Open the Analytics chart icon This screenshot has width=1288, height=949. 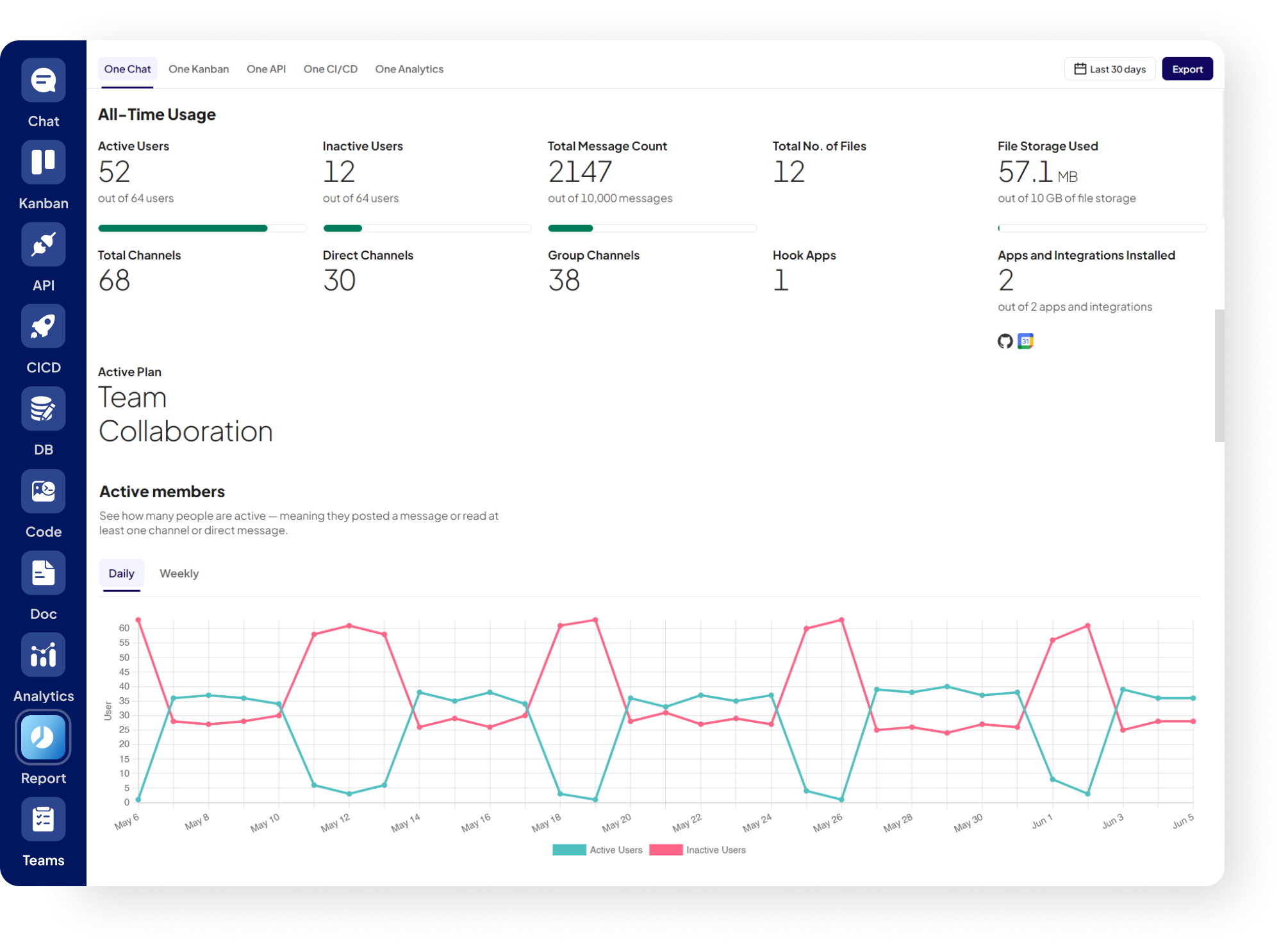click(x=43, y=656)
